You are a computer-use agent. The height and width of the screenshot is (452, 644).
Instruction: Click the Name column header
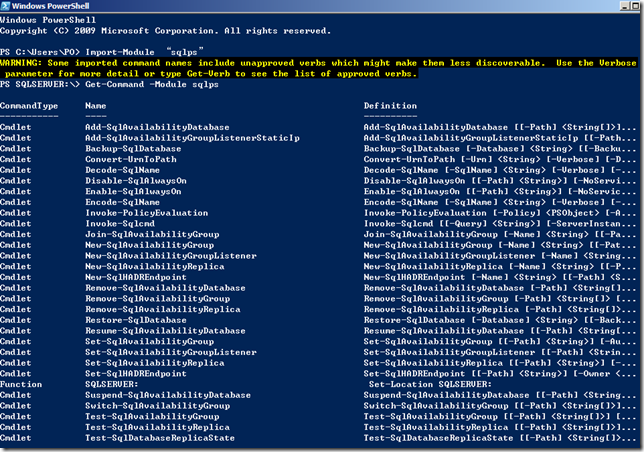pos(96,105)
